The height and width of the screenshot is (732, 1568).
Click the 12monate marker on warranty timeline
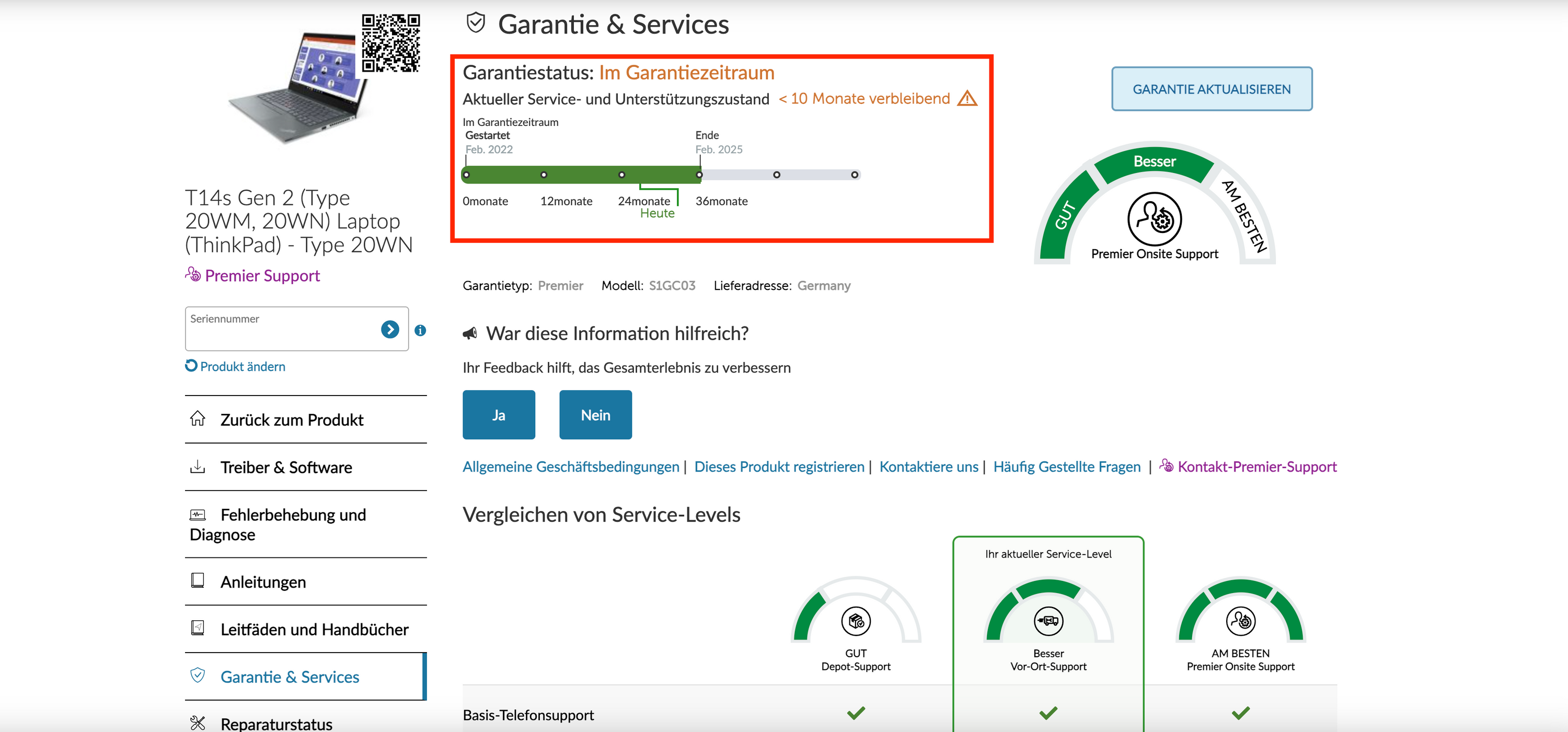coord(544,175)
